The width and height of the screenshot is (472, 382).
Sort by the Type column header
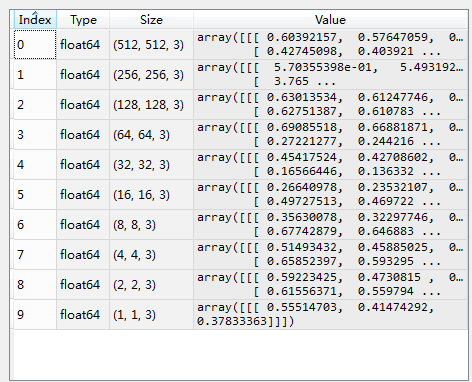83,20
